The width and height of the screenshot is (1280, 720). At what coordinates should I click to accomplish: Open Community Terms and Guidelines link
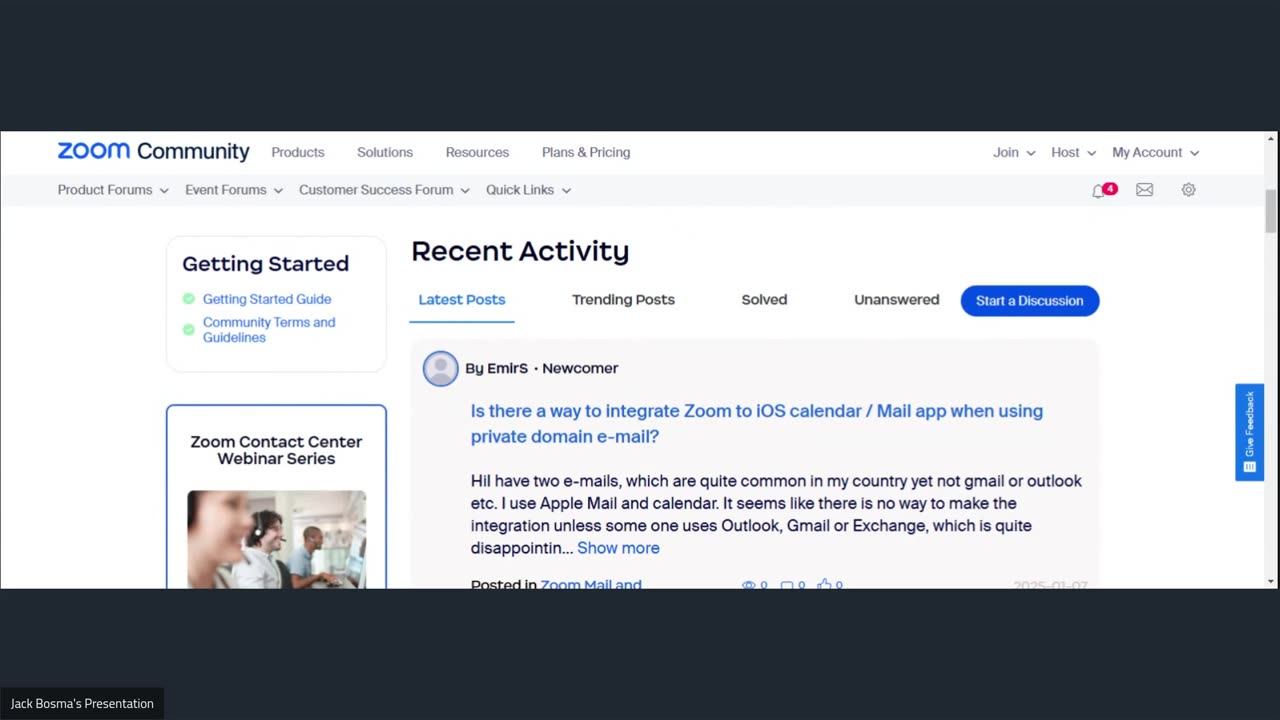click(x=269, y=330)
